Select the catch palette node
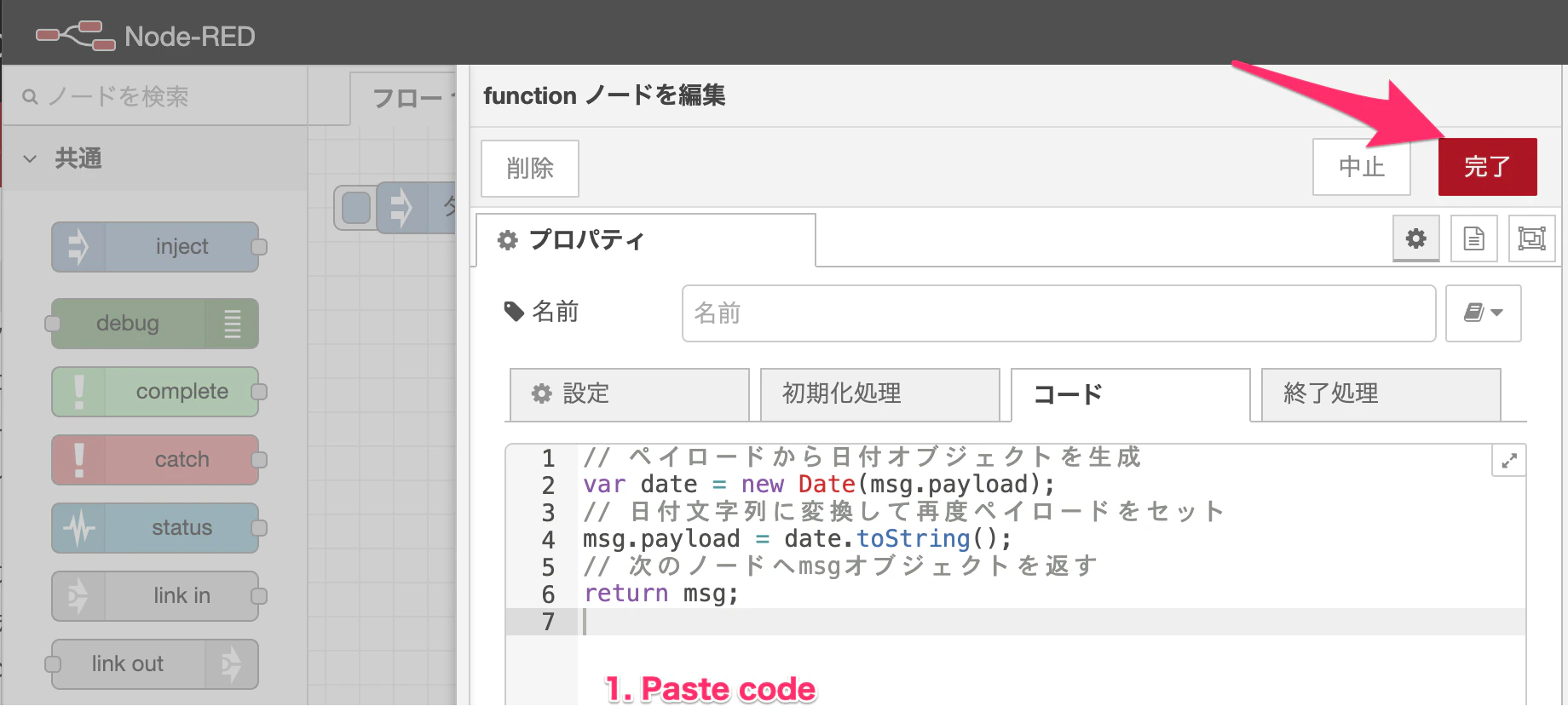This screenshot has width=1568, height=712. pyautogui.click(x=155, y=460)
